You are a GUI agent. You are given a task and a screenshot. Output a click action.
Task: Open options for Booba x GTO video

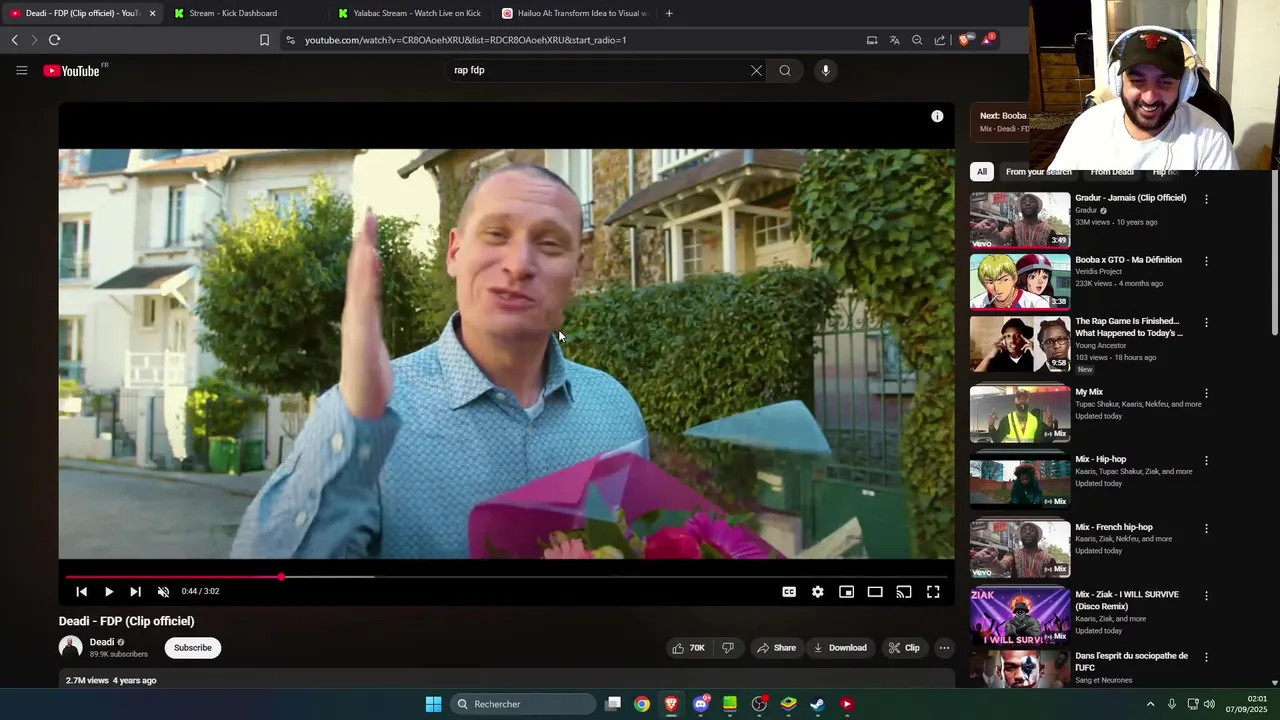coord(1206,261)
